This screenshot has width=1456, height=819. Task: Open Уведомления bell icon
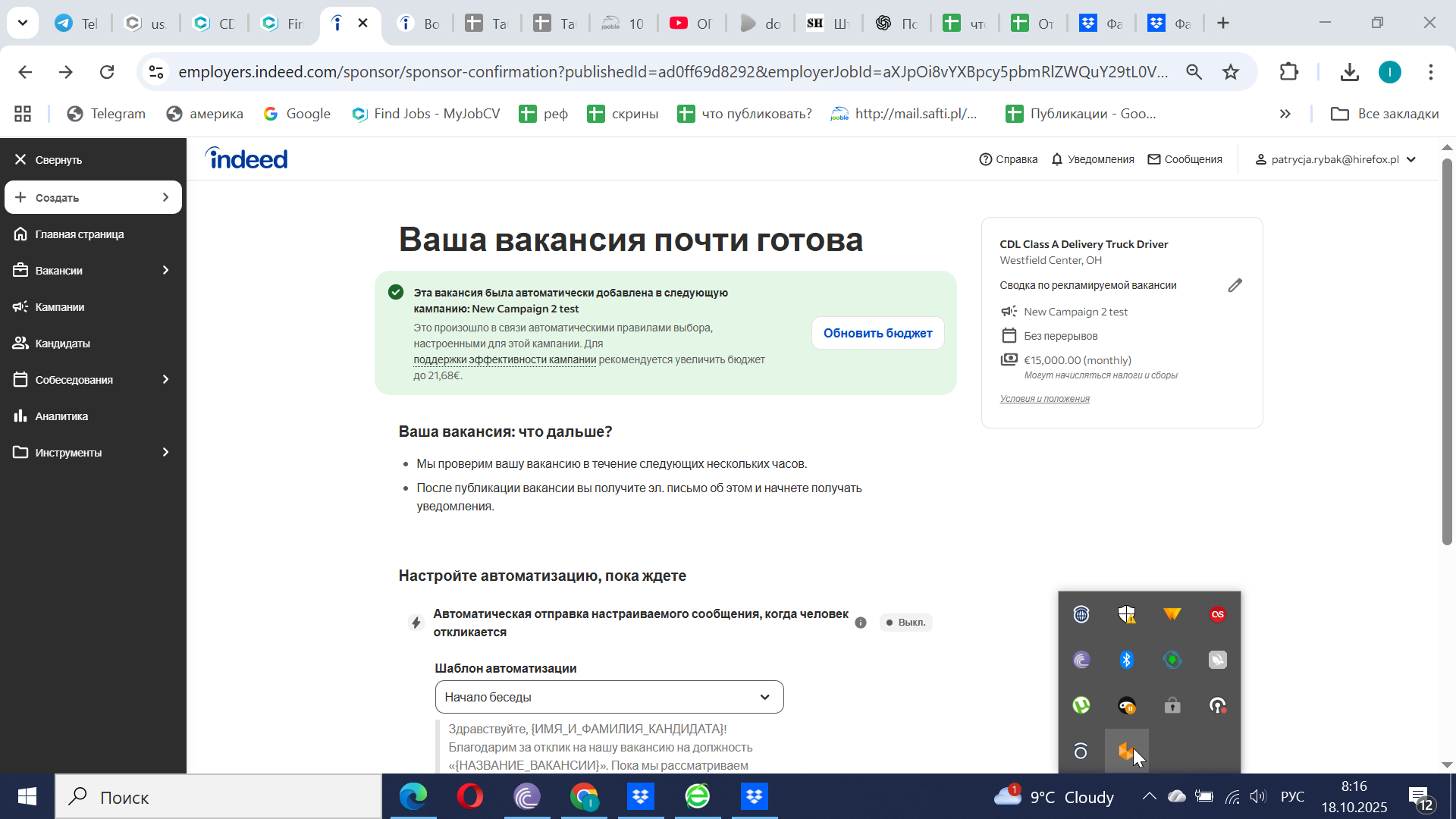point(1057,159)
